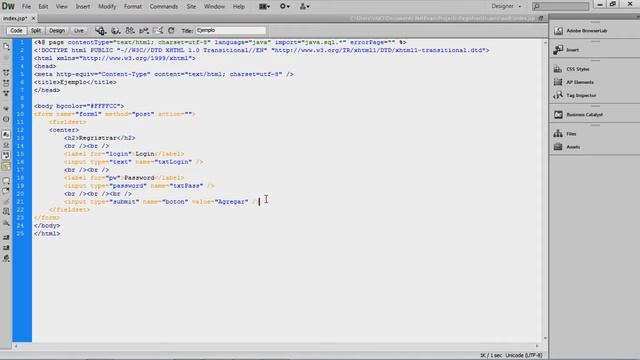Switch to Split view
This screenshot has height=360, width=640.
click(36, 31)
